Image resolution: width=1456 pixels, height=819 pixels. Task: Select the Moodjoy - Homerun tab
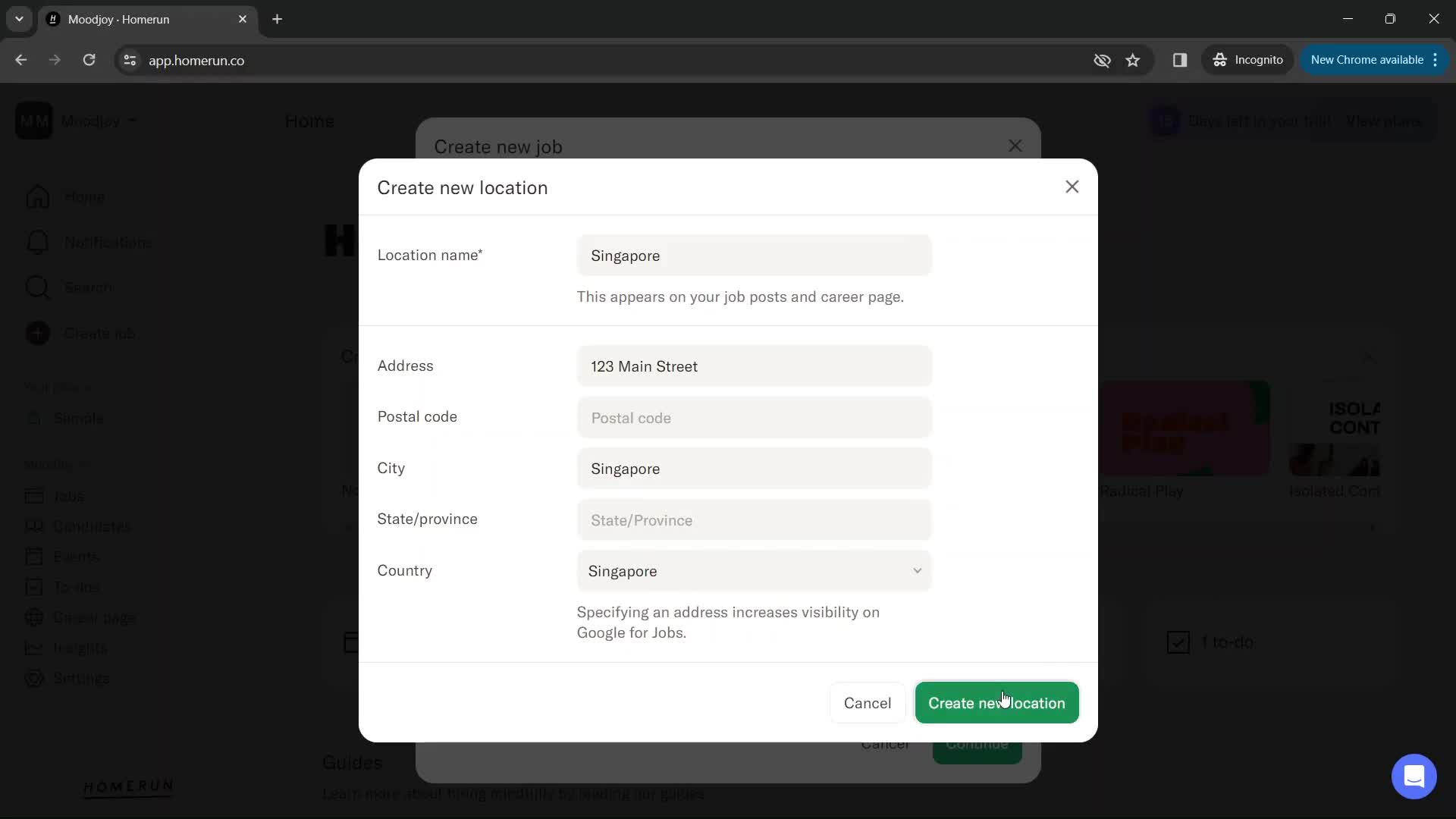point(147,19)
